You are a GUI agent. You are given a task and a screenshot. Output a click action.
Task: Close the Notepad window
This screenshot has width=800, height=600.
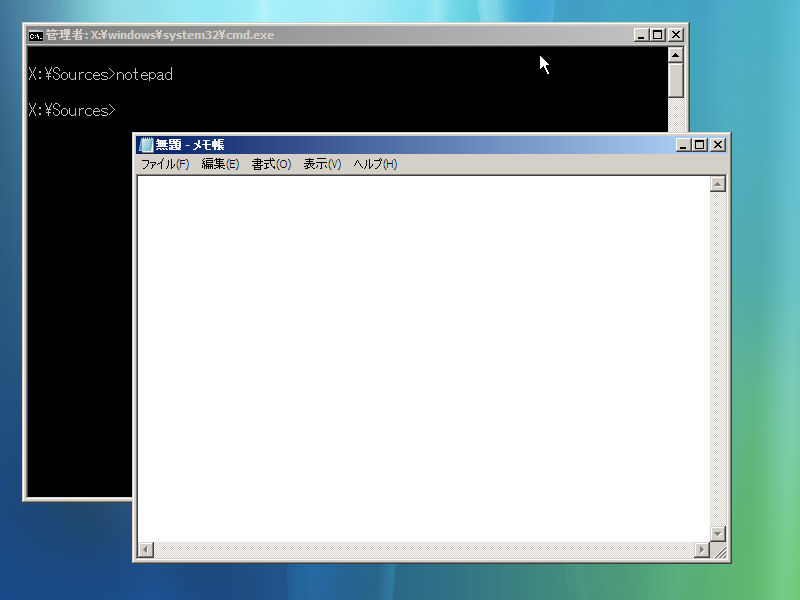(718, 145)
